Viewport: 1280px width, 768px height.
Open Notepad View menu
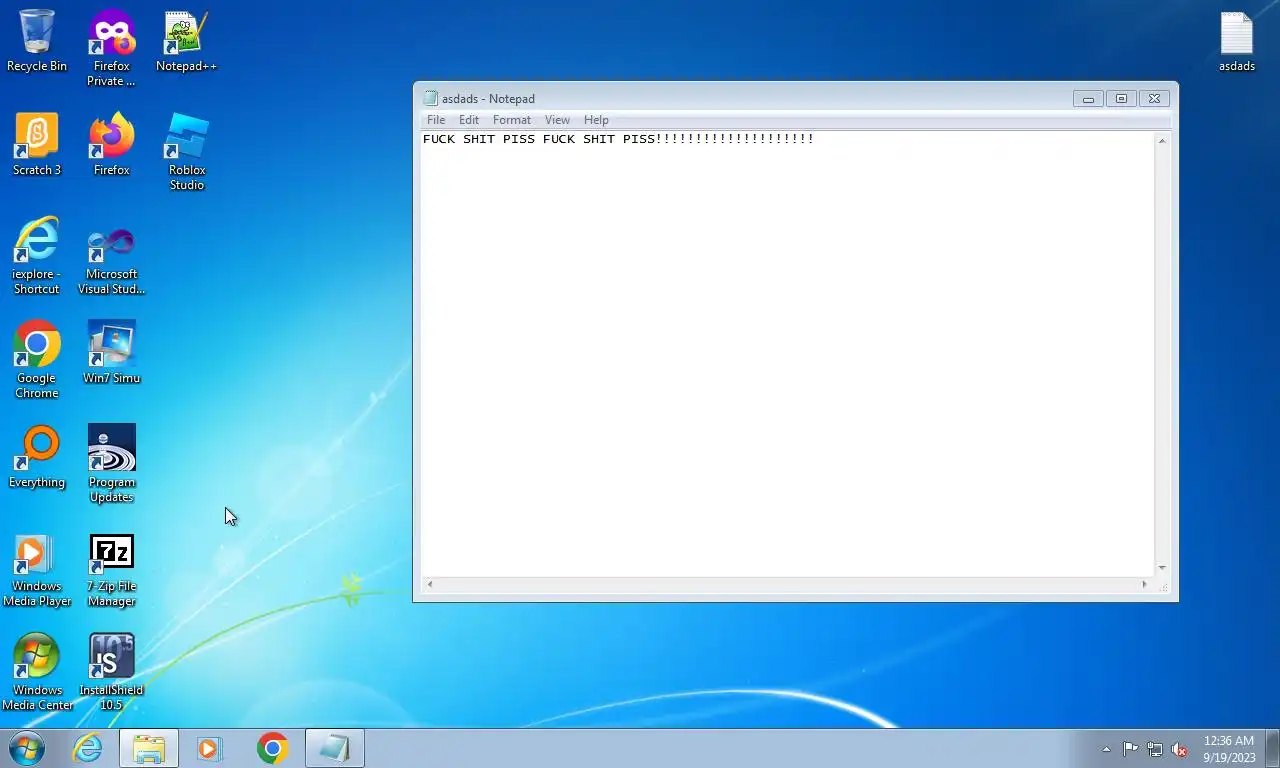coord(557,120)
